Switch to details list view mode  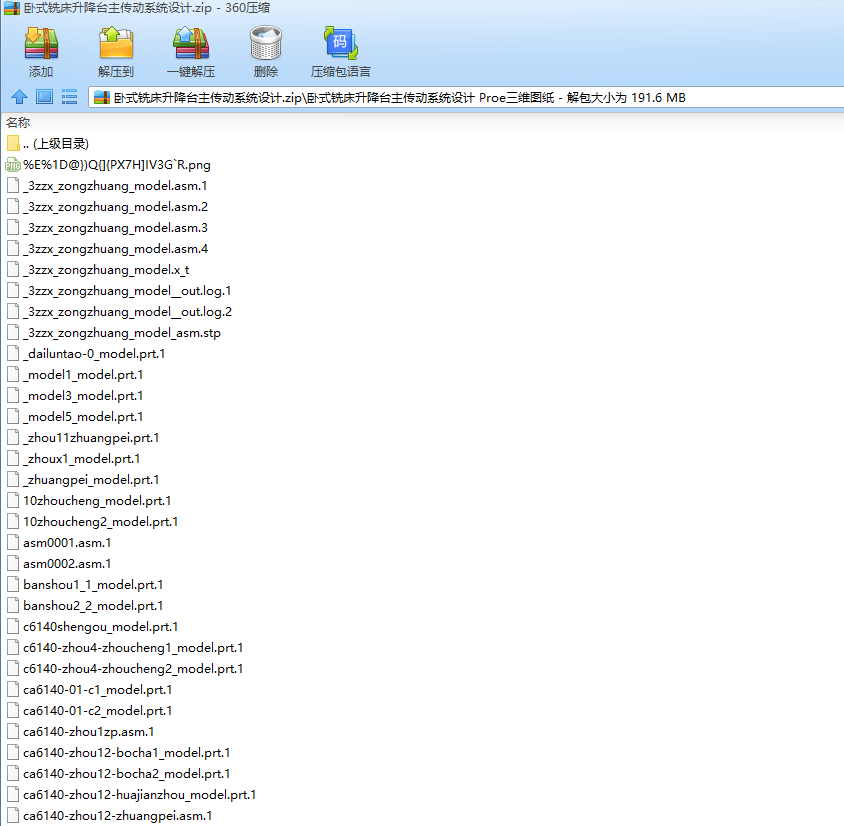pos(69,97)
